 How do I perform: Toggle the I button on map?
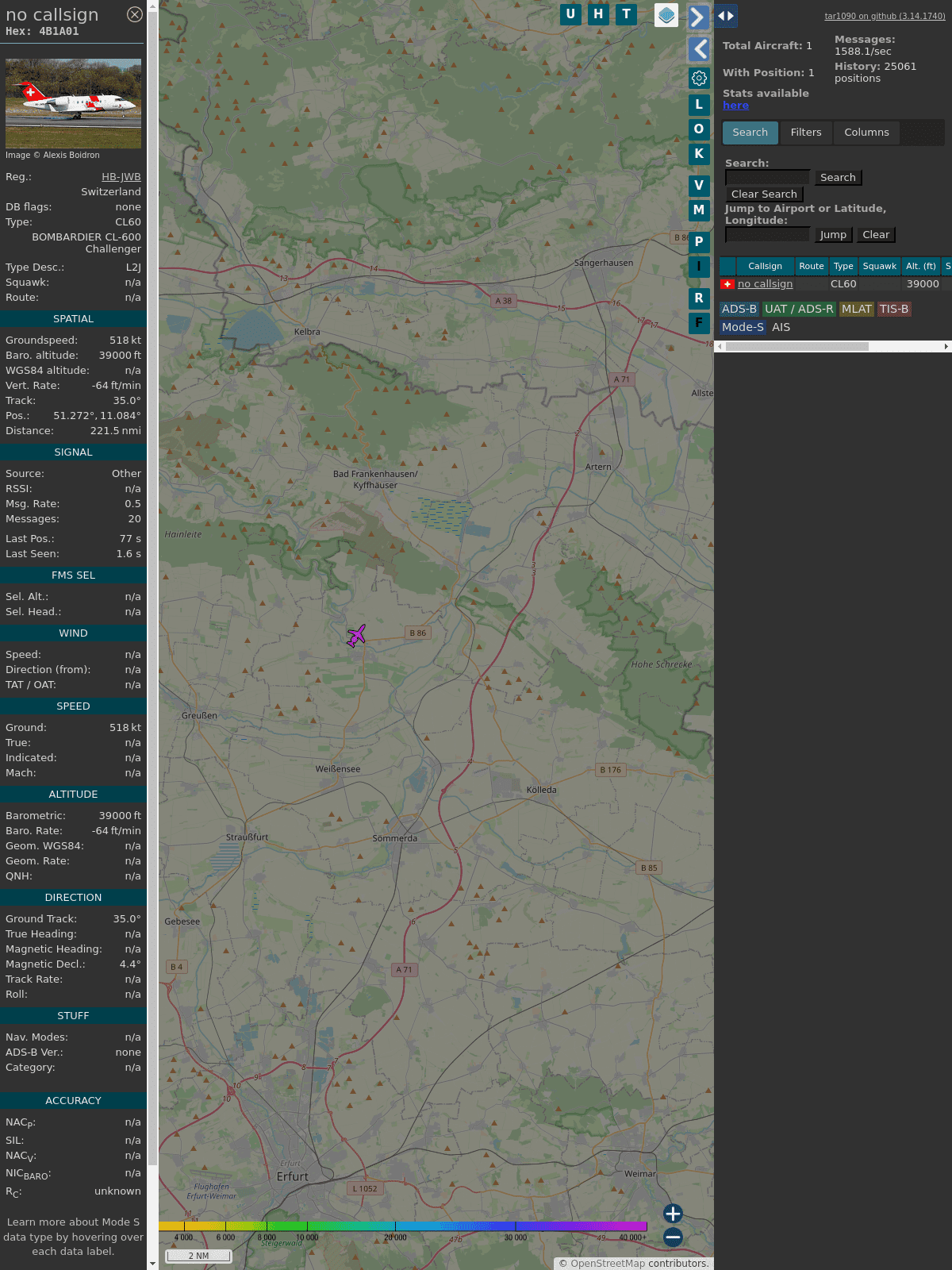point(699,266)
